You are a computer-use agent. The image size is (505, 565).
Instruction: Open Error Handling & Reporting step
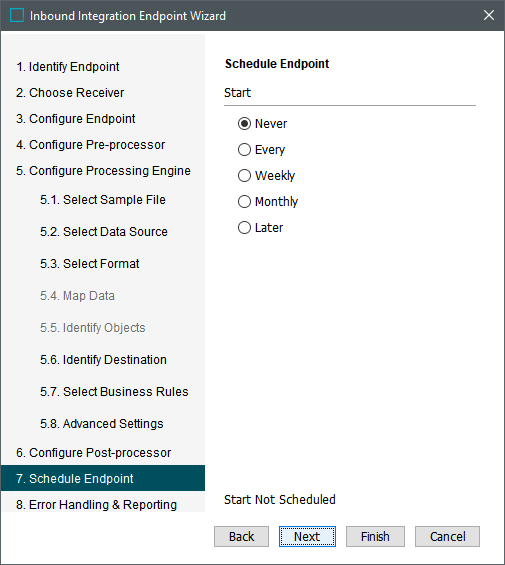[97, 504]
